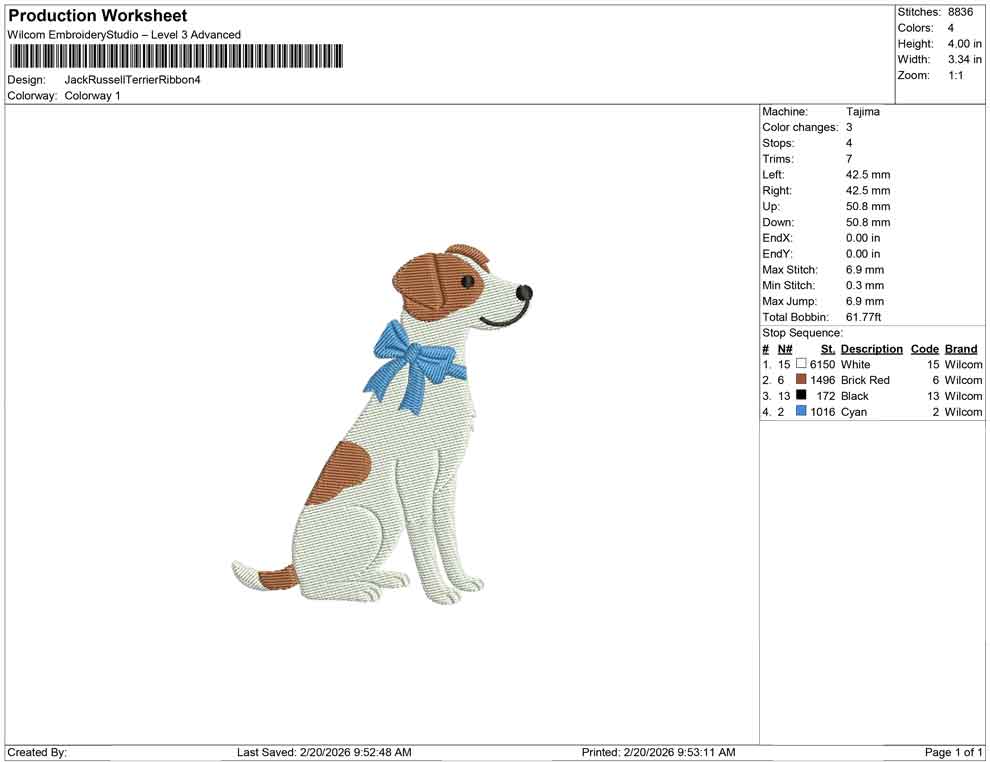The width and height of the screenshot is (990, 762).
Task: Click the Machine field showing Tajima
Action: 865,111
